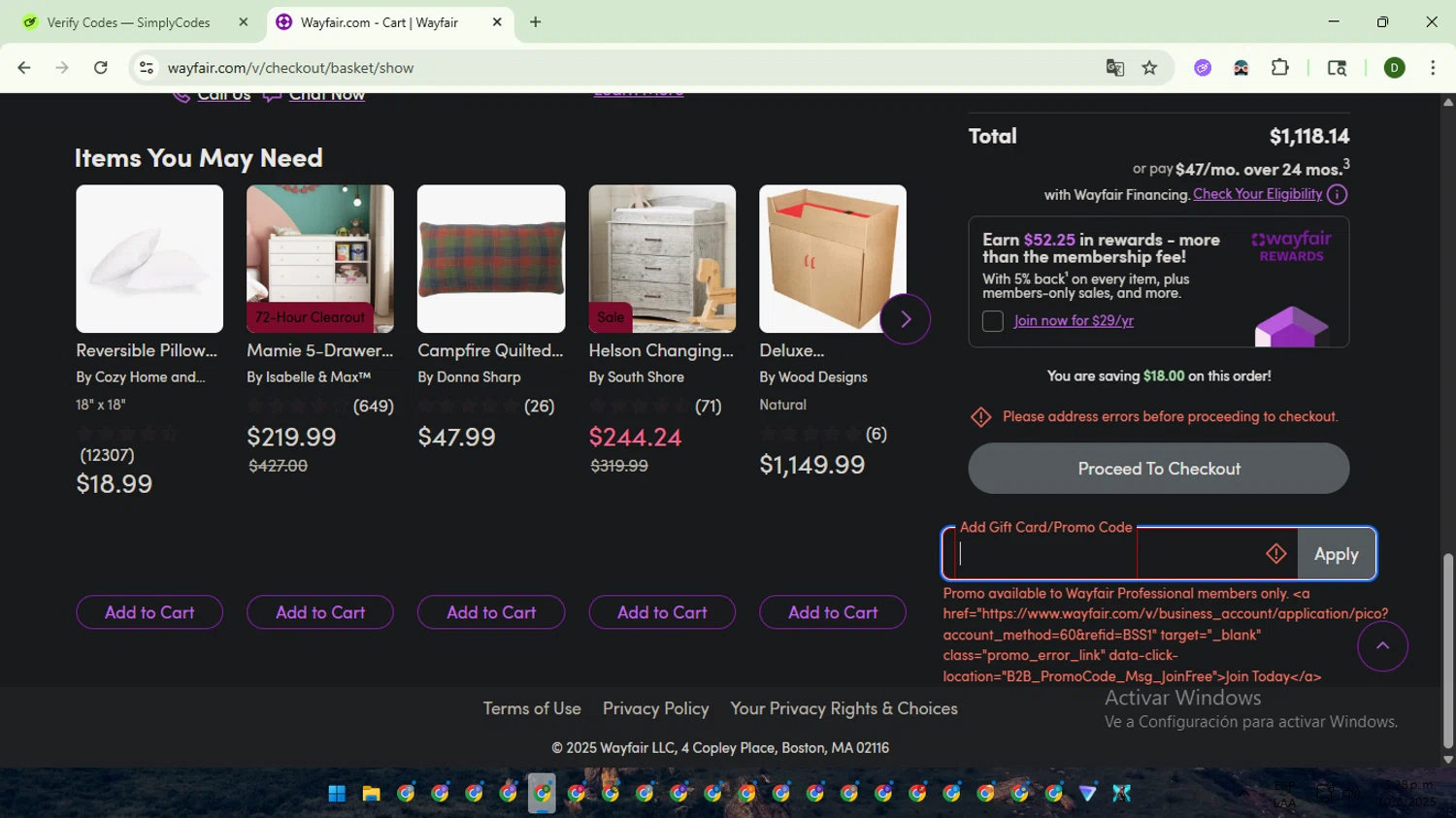Add the Deluxe Wood Designs item to cart
Image resolution: width=1456 pixels, height=818 pixels.
[833, 612]
